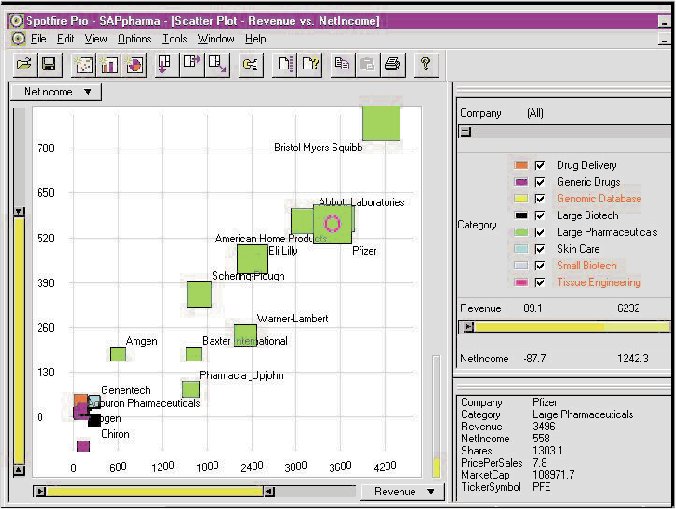Open the Edit menu

click(66, 39)
